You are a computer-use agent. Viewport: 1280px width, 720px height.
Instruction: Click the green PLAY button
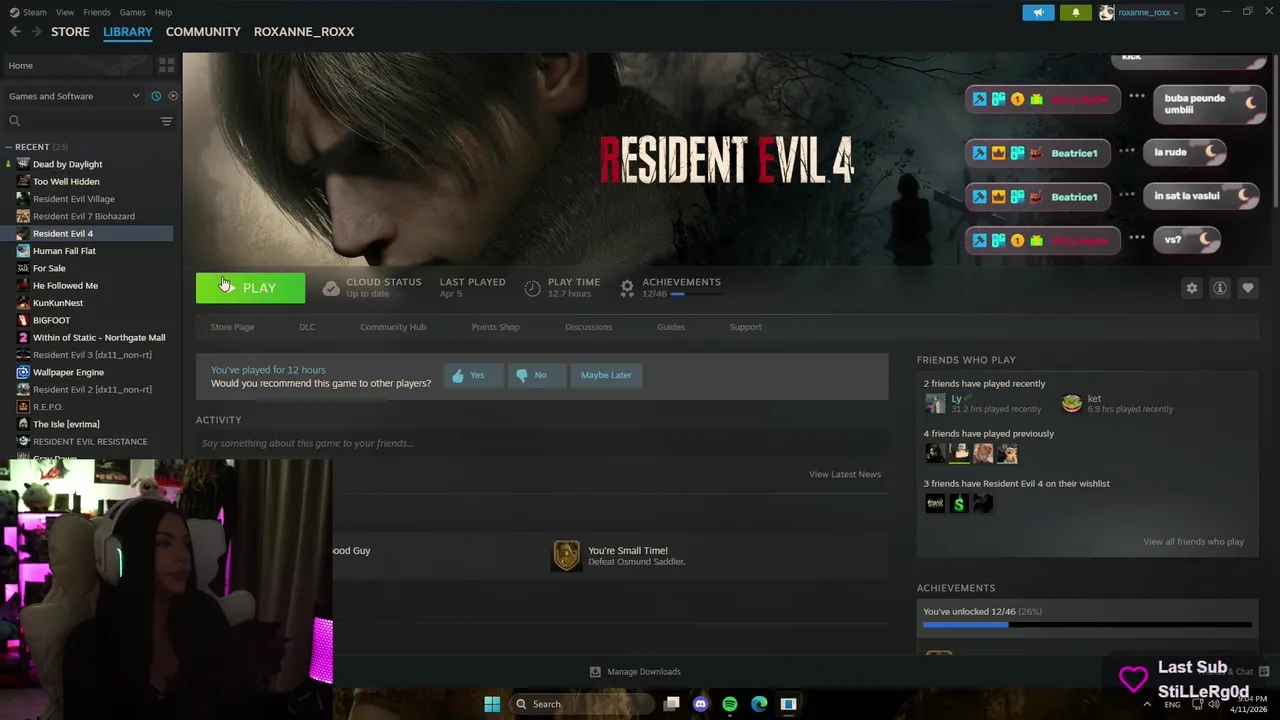point(250,288)
